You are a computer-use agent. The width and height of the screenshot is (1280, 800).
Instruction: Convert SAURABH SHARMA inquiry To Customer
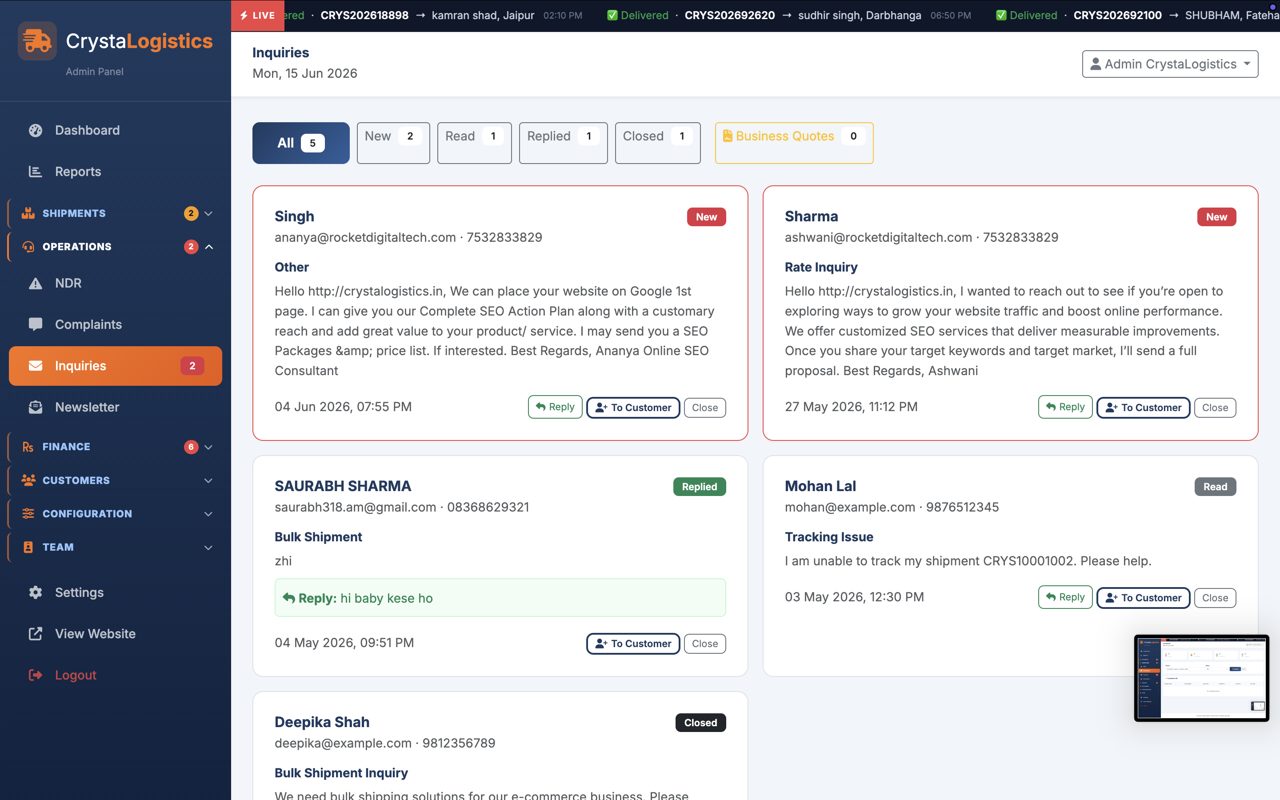[x=633, y=644]
